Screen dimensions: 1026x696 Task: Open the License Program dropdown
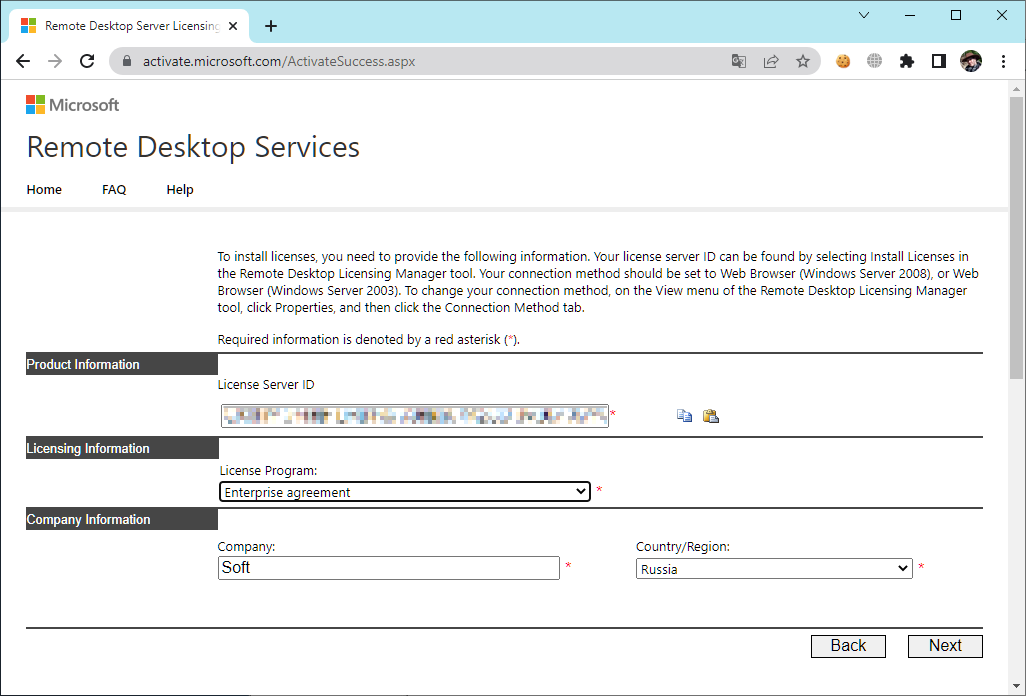tap(405, 492)
